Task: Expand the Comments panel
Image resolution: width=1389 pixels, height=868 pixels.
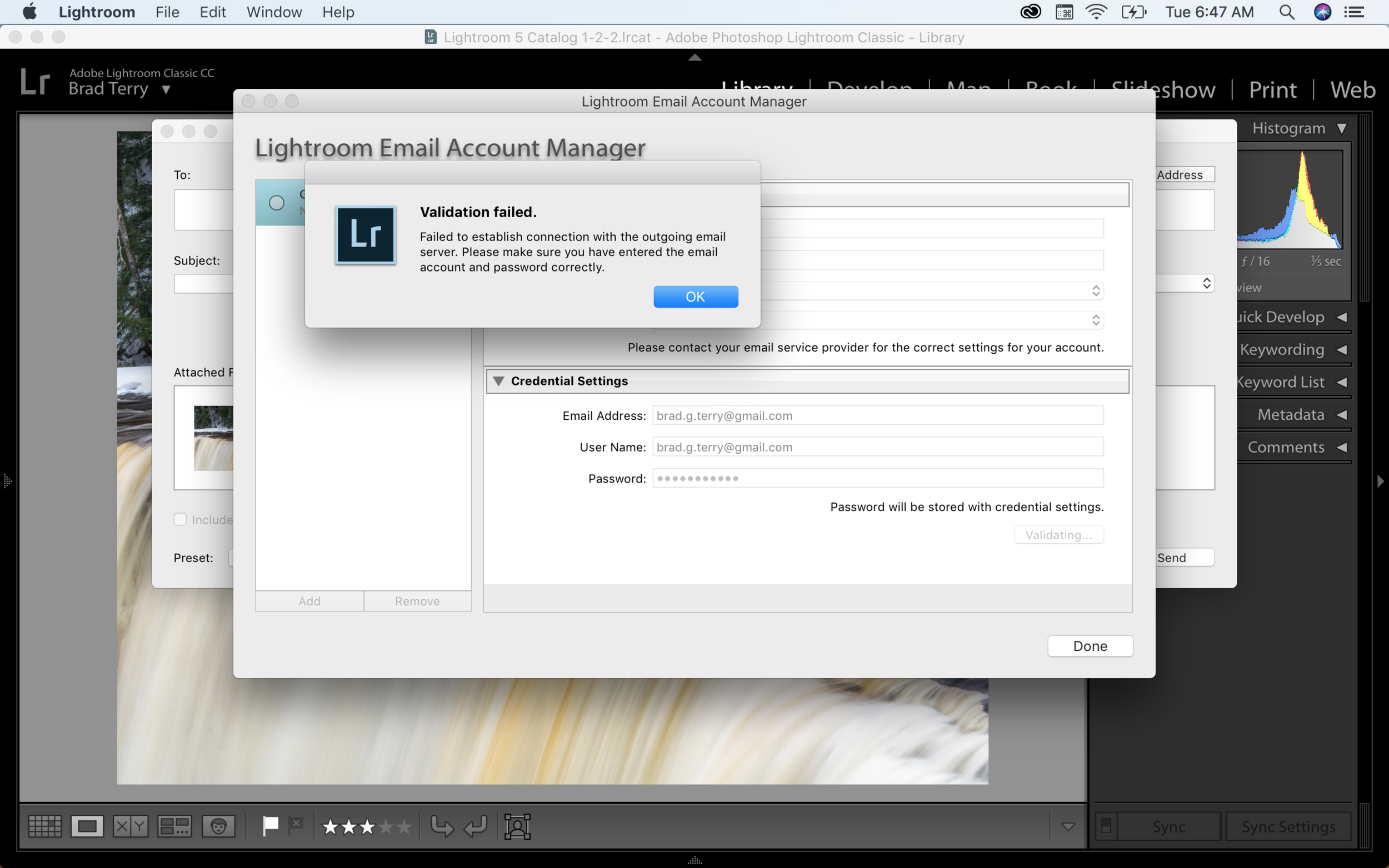Action: tap(1342, 447)
